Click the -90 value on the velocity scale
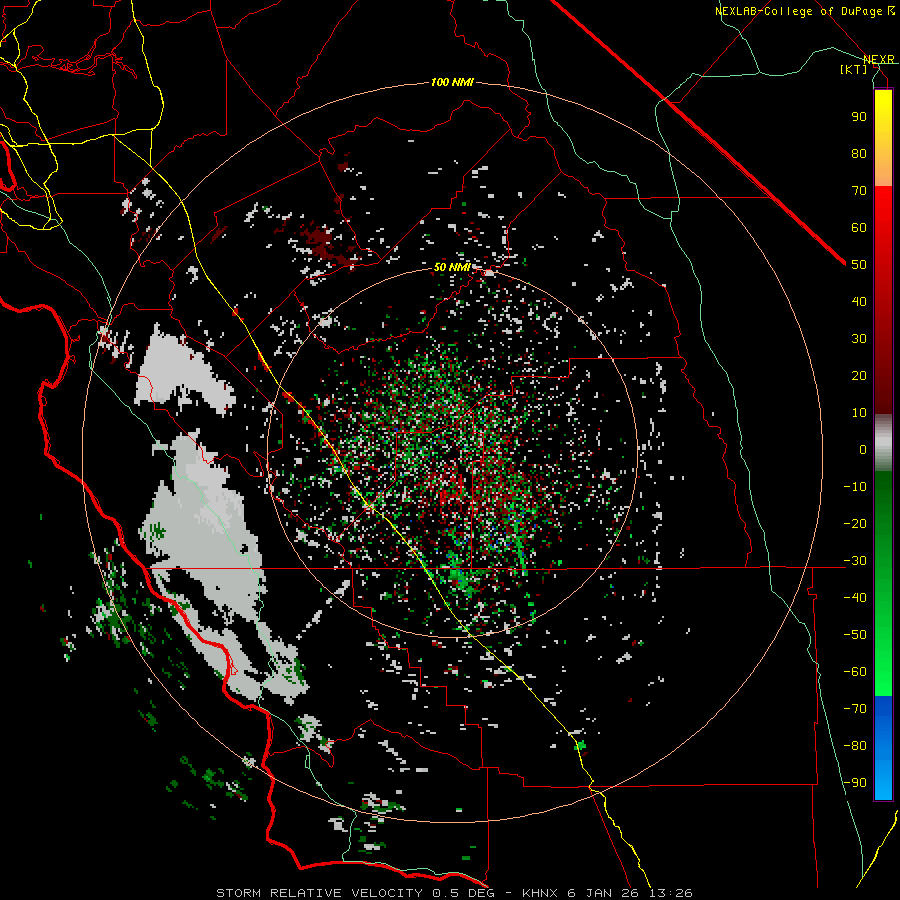 pos(855,783)
